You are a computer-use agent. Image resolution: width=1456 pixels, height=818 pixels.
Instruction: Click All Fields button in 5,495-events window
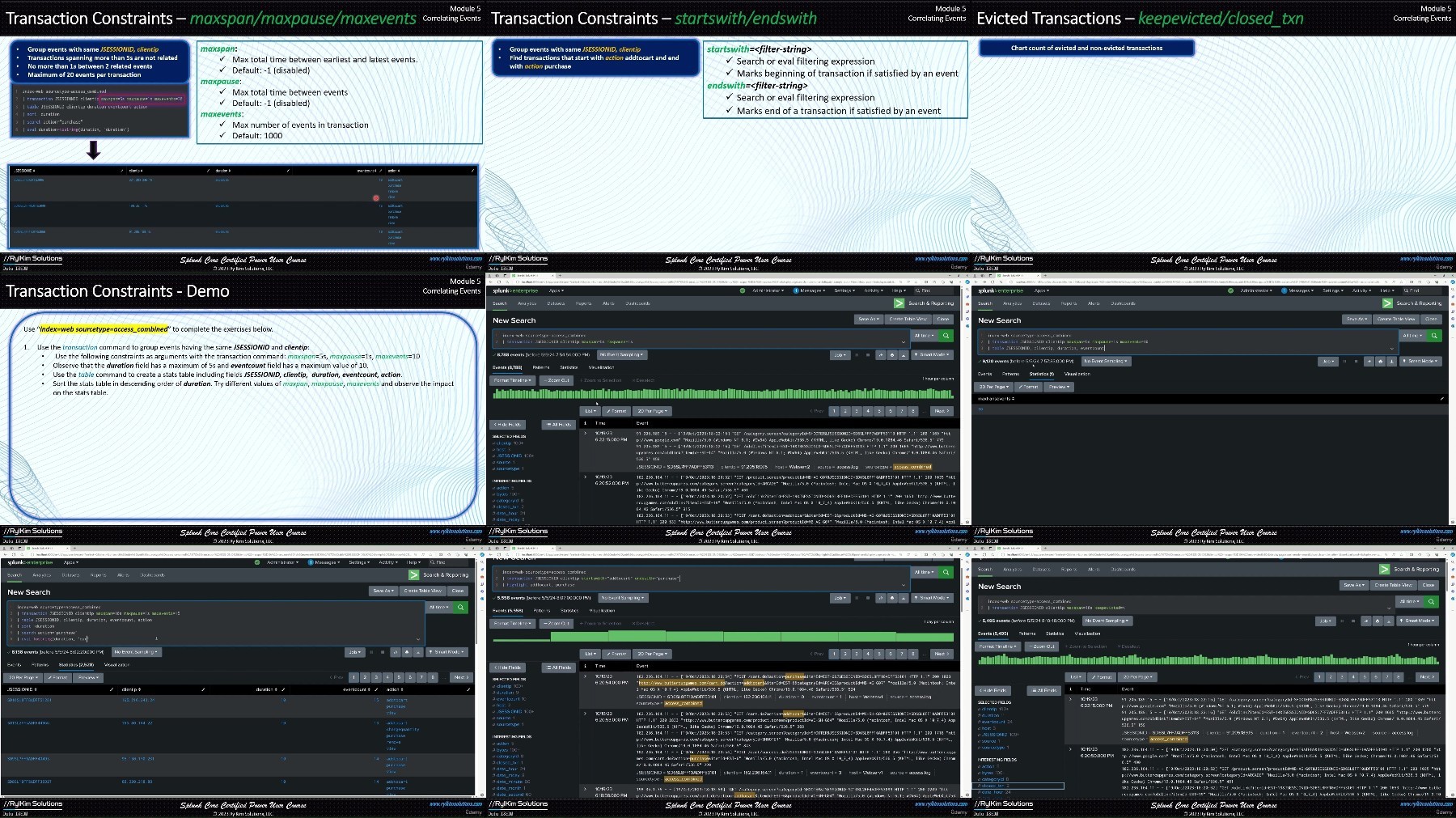(x=1045, y=690)
